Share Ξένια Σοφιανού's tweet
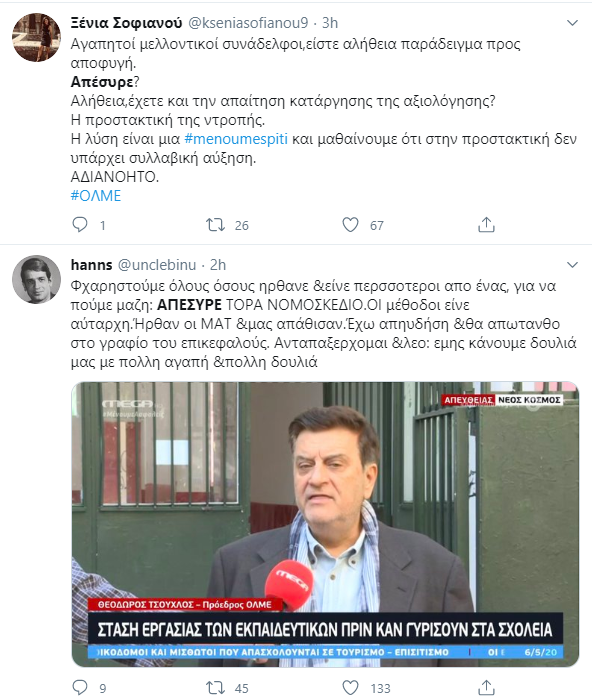Viewport: 592px width, 698px height. pyautogui.click(x=486, y=225)
